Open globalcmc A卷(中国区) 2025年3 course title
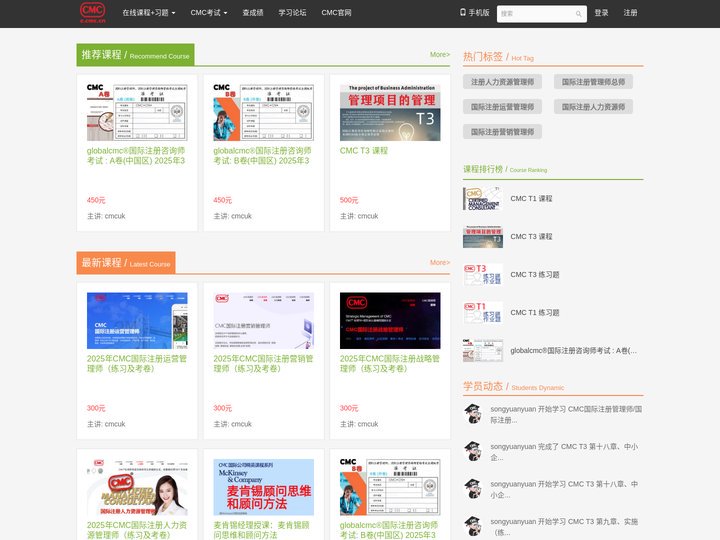This screenshot has width=720, height=540. tap(136, 156)
